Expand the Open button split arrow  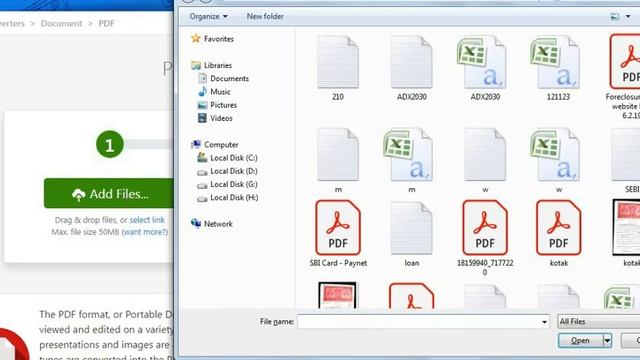point(607,340)
